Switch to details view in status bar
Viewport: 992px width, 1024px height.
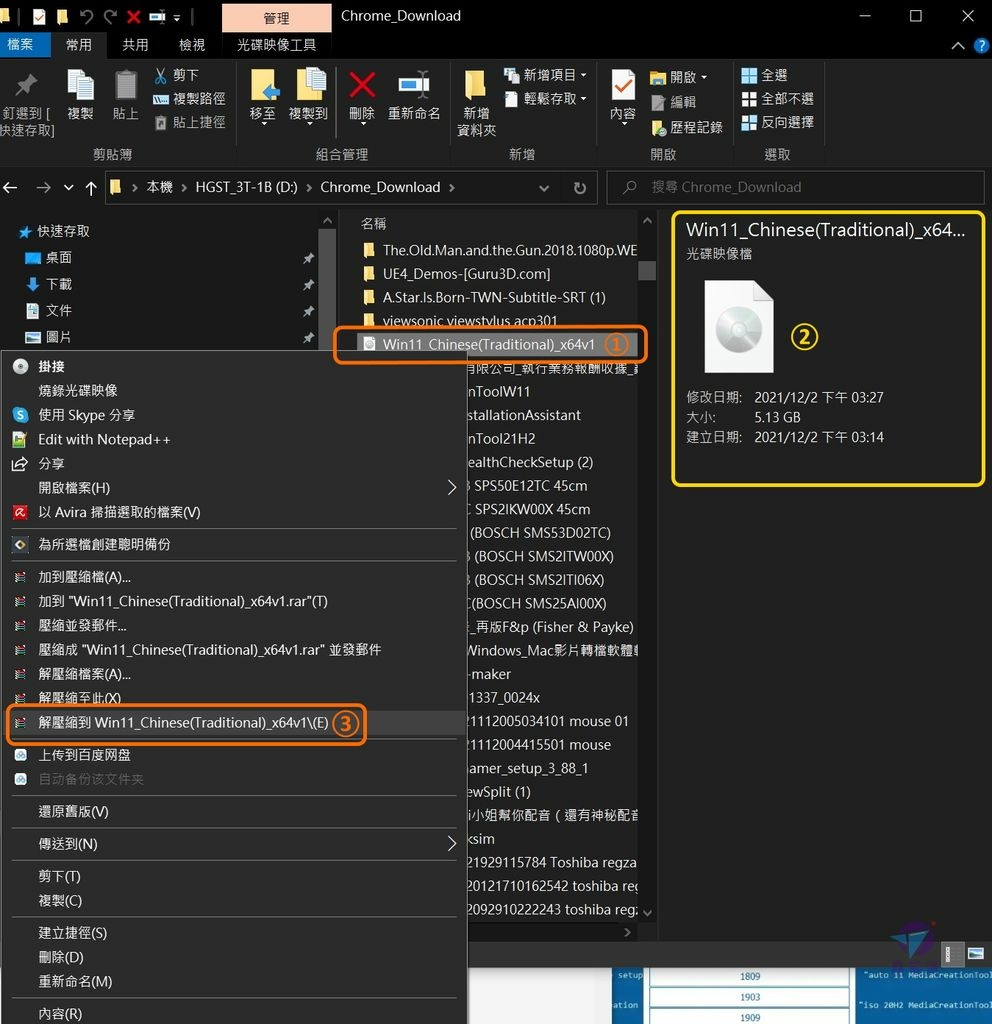952,953
